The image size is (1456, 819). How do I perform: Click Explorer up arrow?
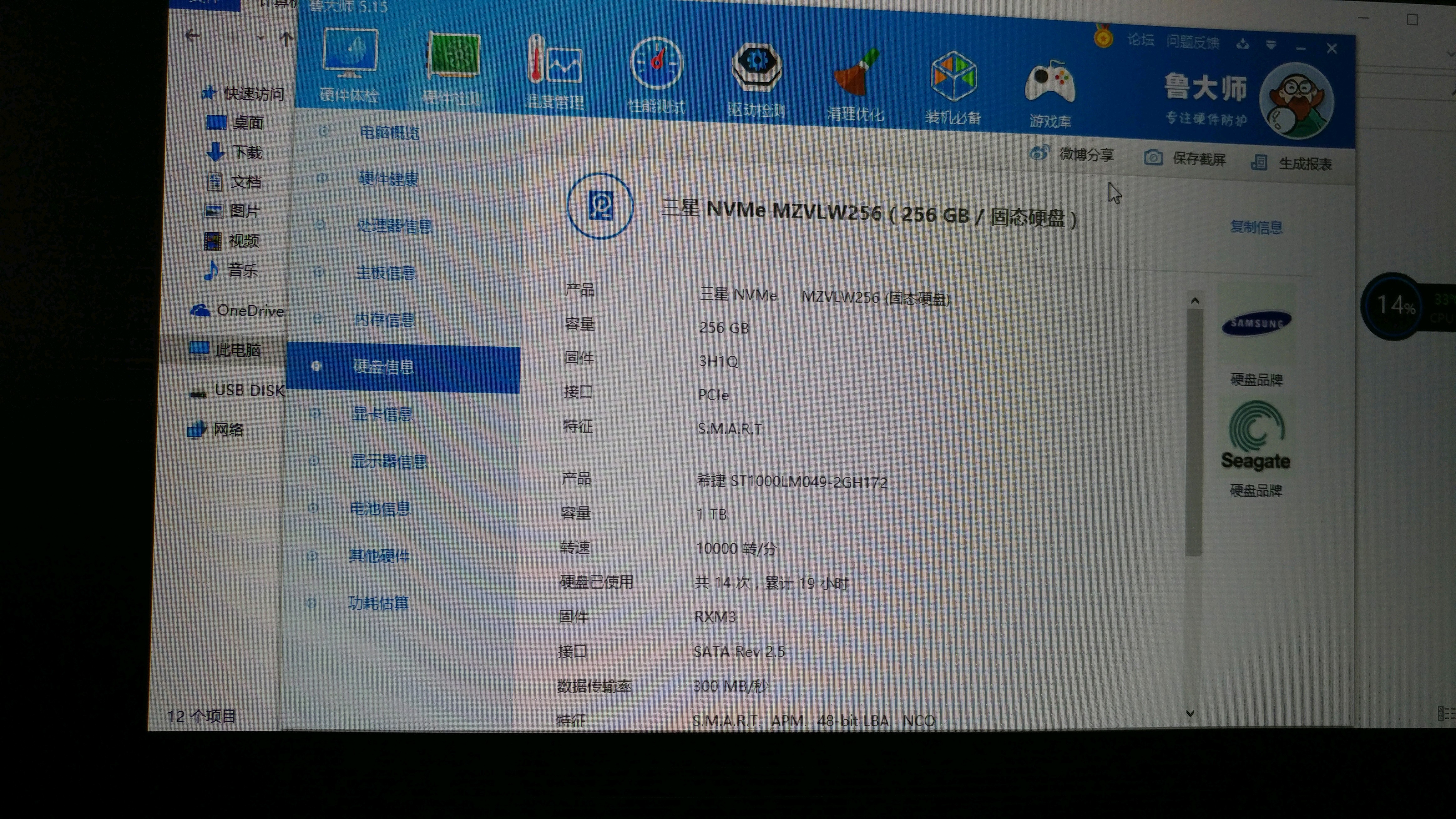(x=286, y=39)
